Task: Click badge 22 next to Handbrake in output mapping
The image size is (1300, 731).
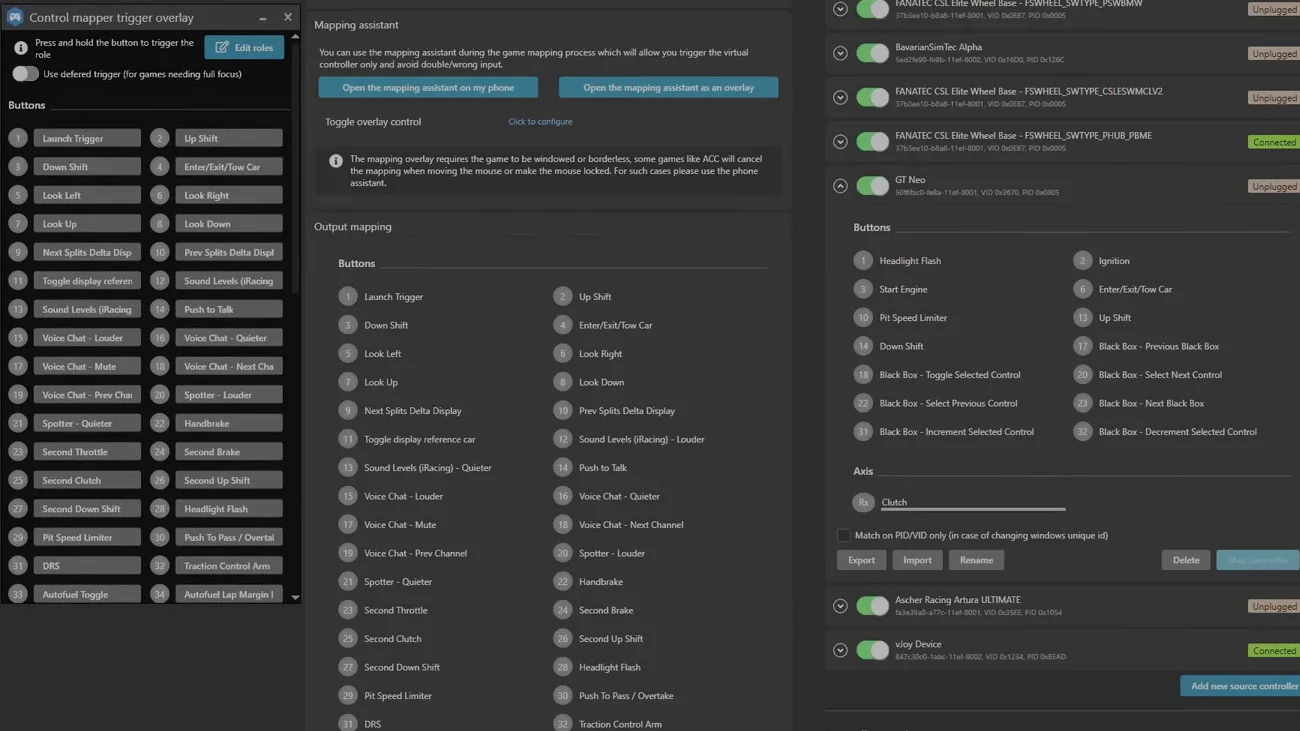Action: pyautogui.click(x=562, y=581)
